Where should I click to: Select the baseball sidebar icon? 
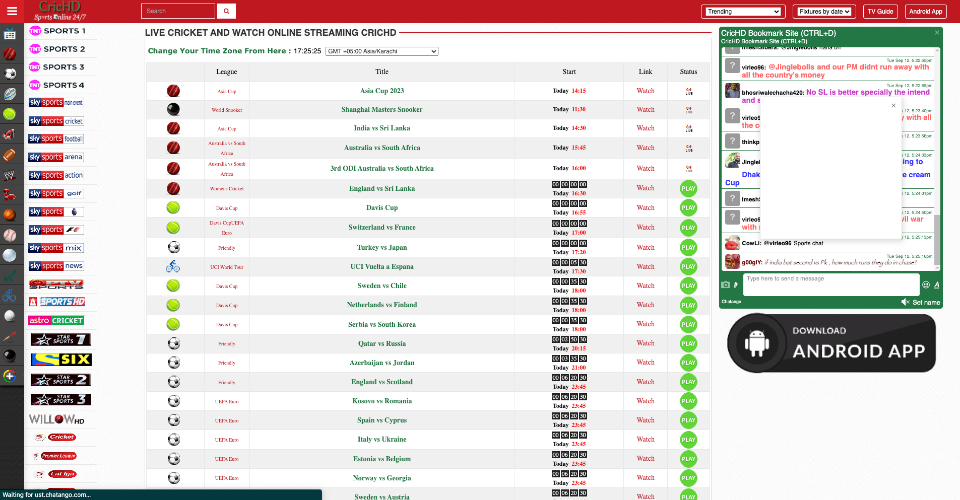[x=10, y=235]
